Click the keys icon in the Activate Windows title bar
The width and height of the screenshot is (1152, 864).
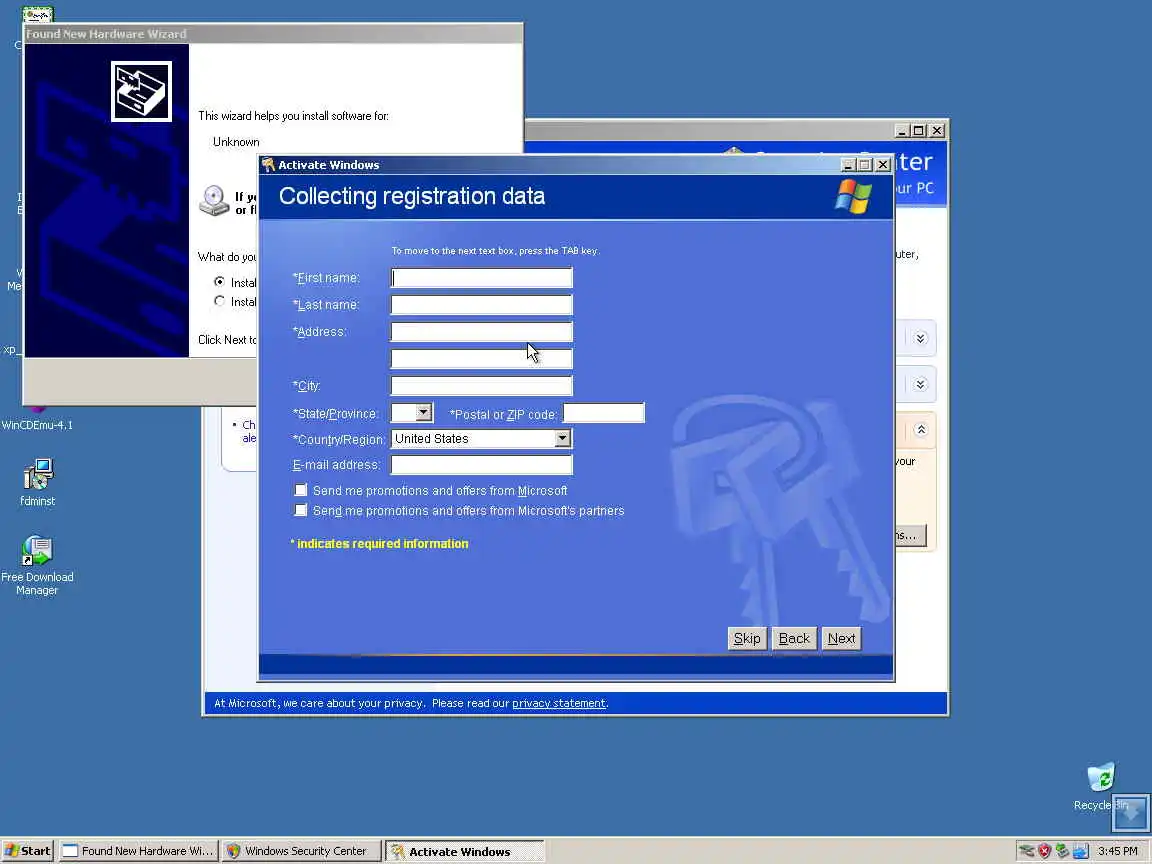[268, 165]
